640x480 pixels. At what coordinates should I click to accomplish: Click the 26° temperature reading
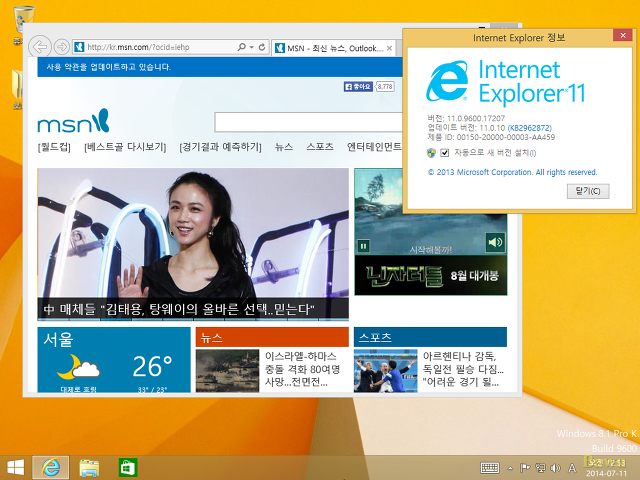[152, 366]
